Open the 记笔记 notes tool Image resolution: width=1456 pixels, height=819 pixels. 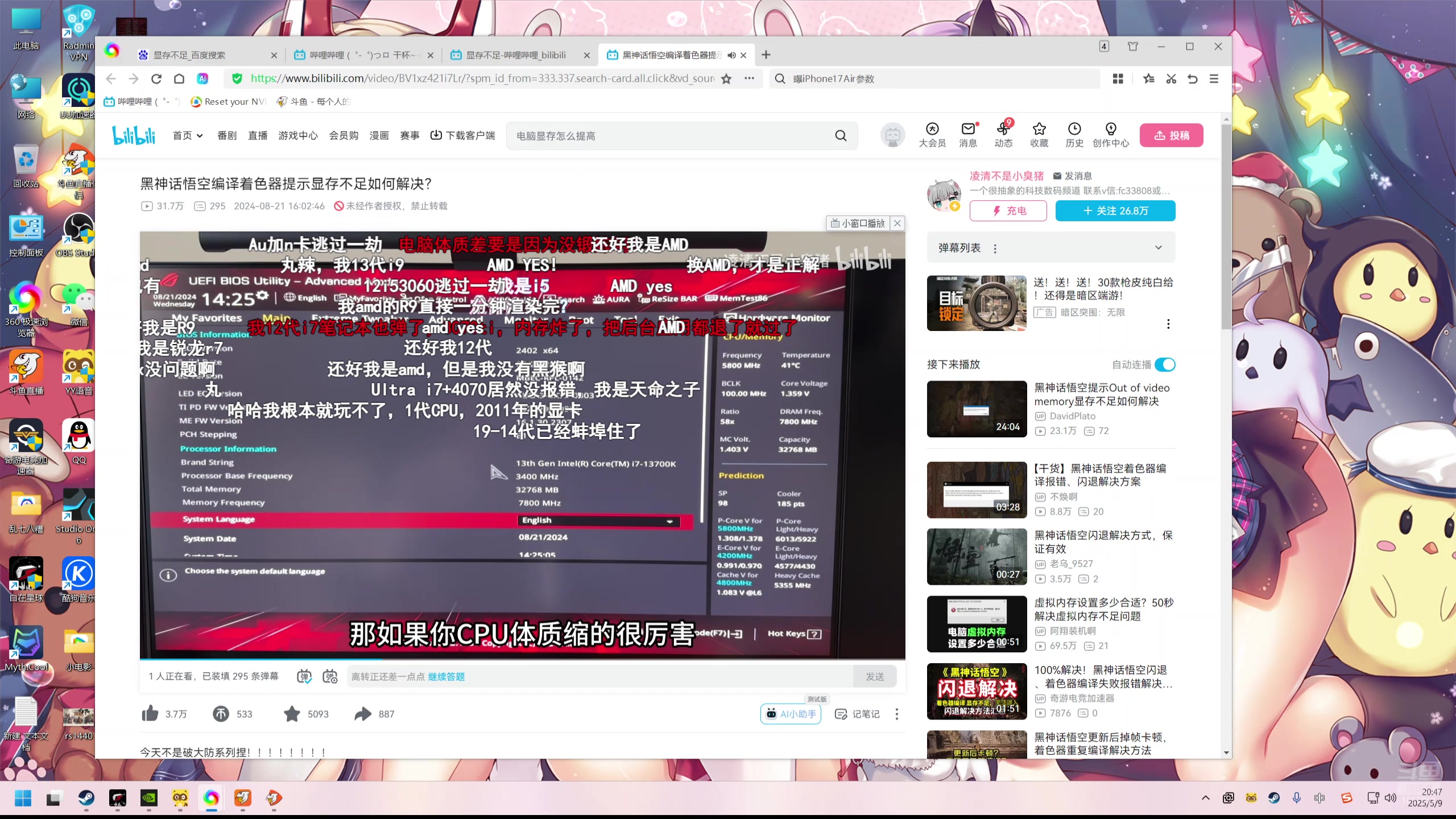coord(857,714)
